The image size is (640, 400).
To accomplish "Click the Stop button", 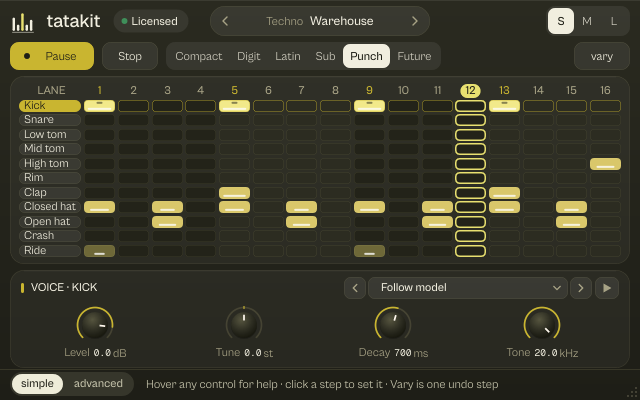I will (x=130, y=56).
